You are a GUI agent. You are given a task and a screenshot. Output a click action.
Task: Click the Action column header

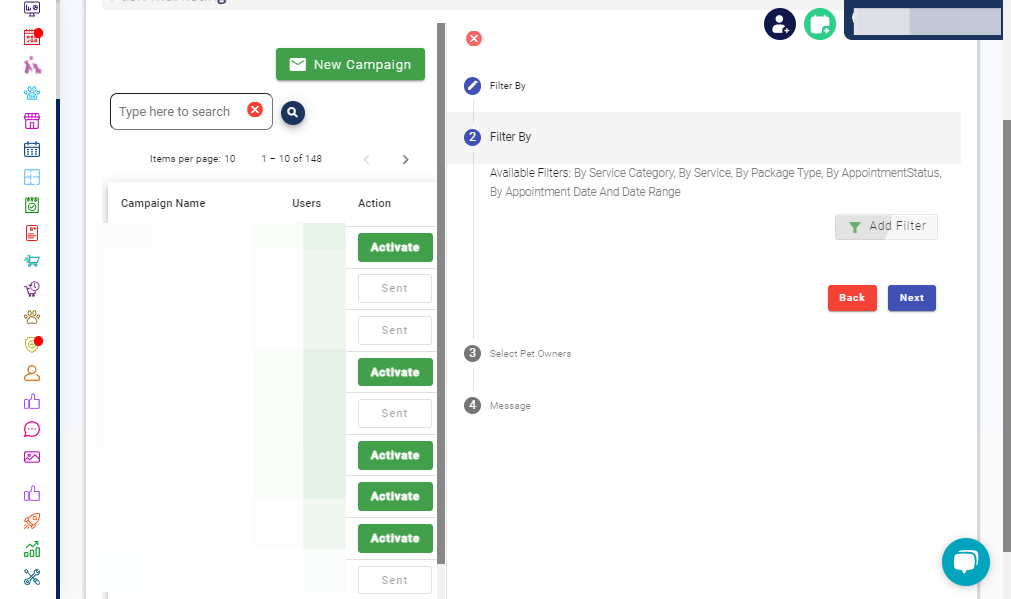[375, 203]
